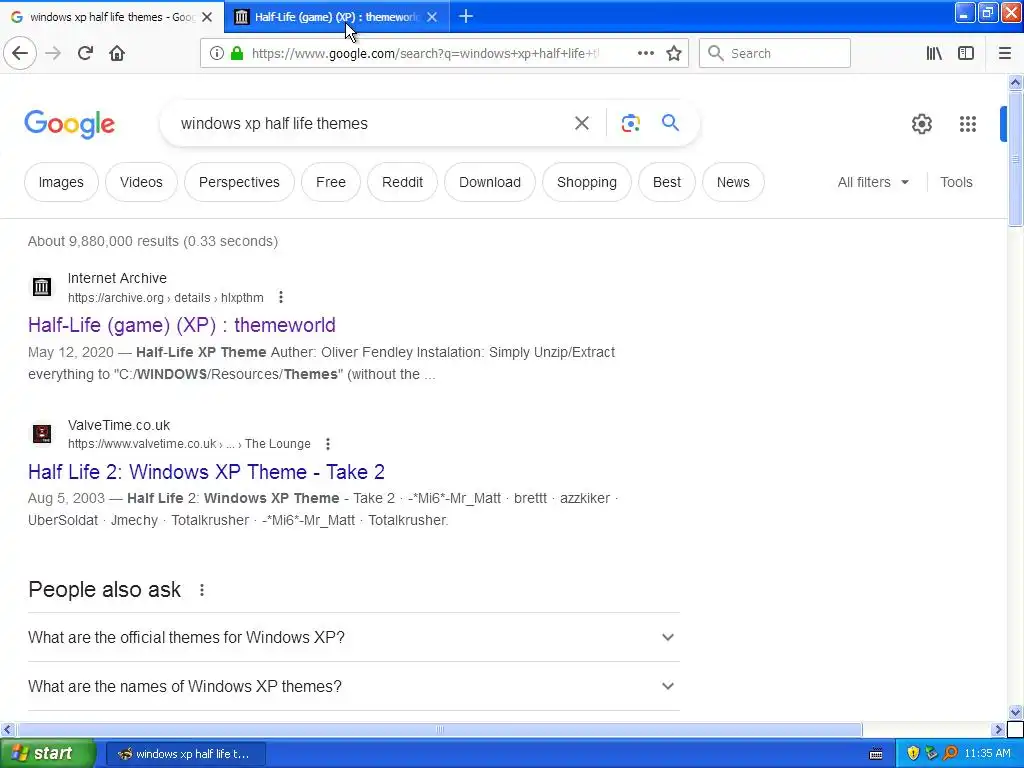Open page actions three-dots menu
Image resolution: width=1024 pixels, height=768 pixels.
(x=645, y=54)
